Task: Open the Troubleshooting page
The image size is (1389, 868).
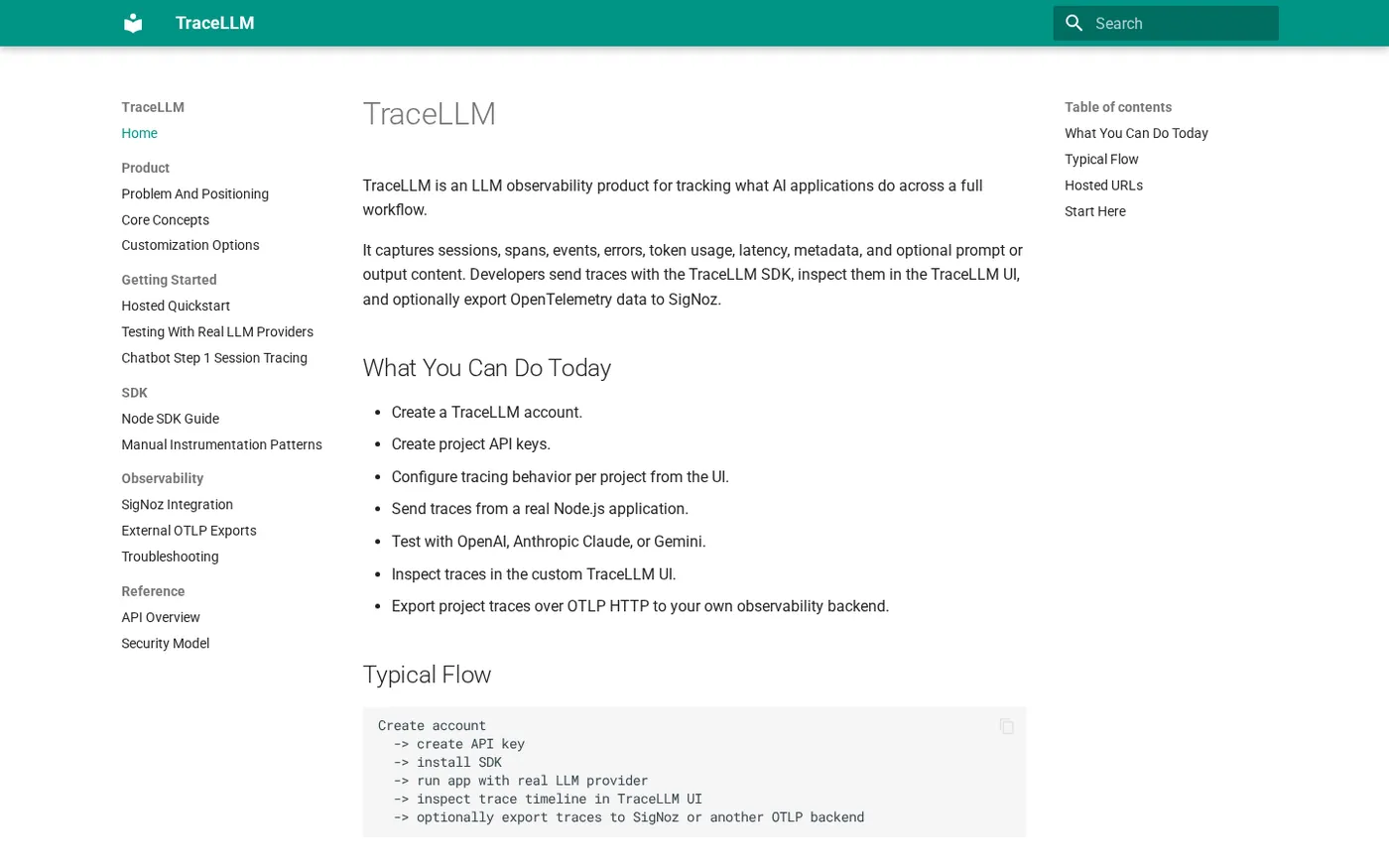Action: point(170,557)
